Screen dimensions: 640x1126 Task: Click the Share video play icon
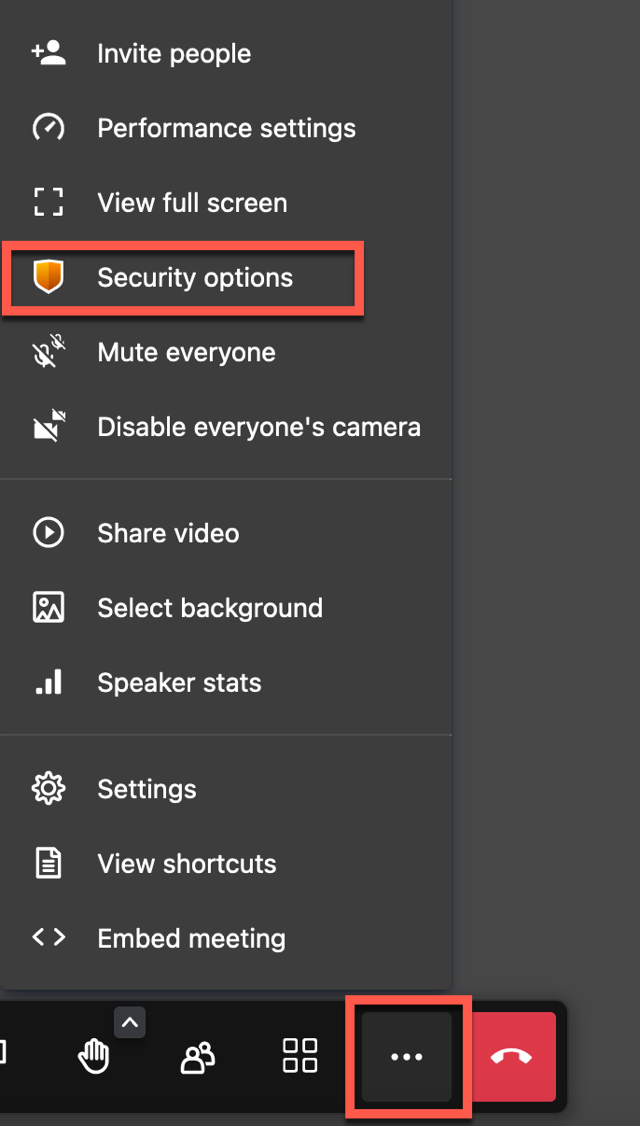pos(49,533)
